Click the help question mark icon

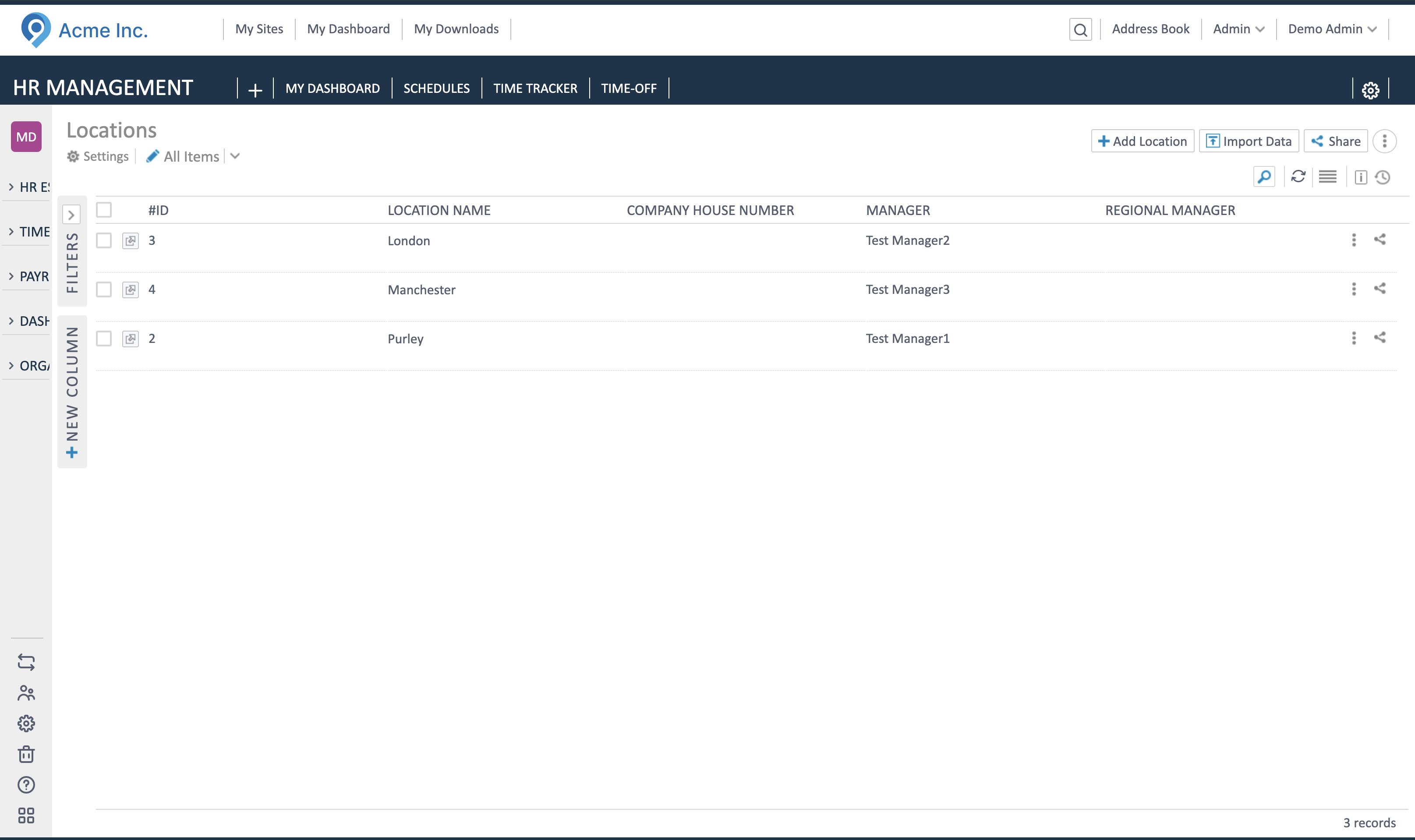tap(26, 784)
